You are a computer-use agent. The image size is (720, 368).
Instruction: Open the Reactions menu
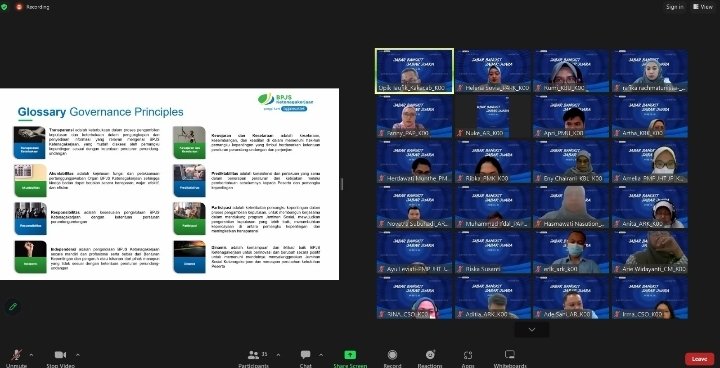pyautogui.click(x=430, y=358)
